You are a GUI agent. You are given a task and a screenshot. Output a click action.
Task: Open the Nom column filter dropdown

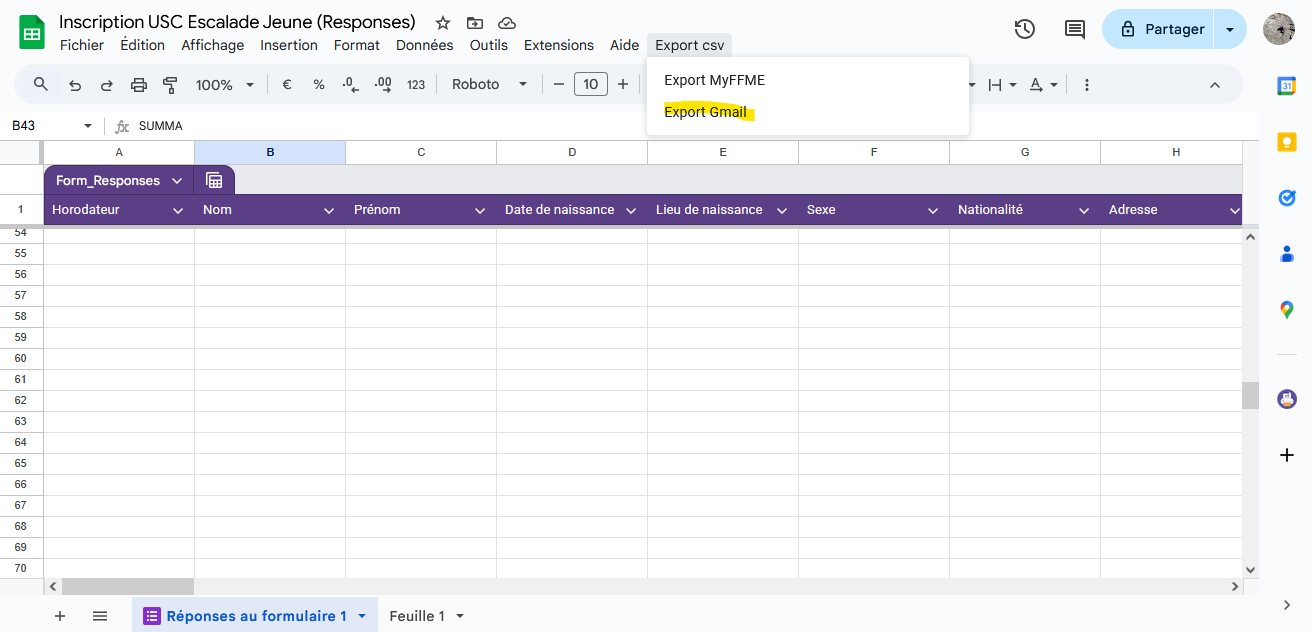pyautogui.click(x=329, y=210)
